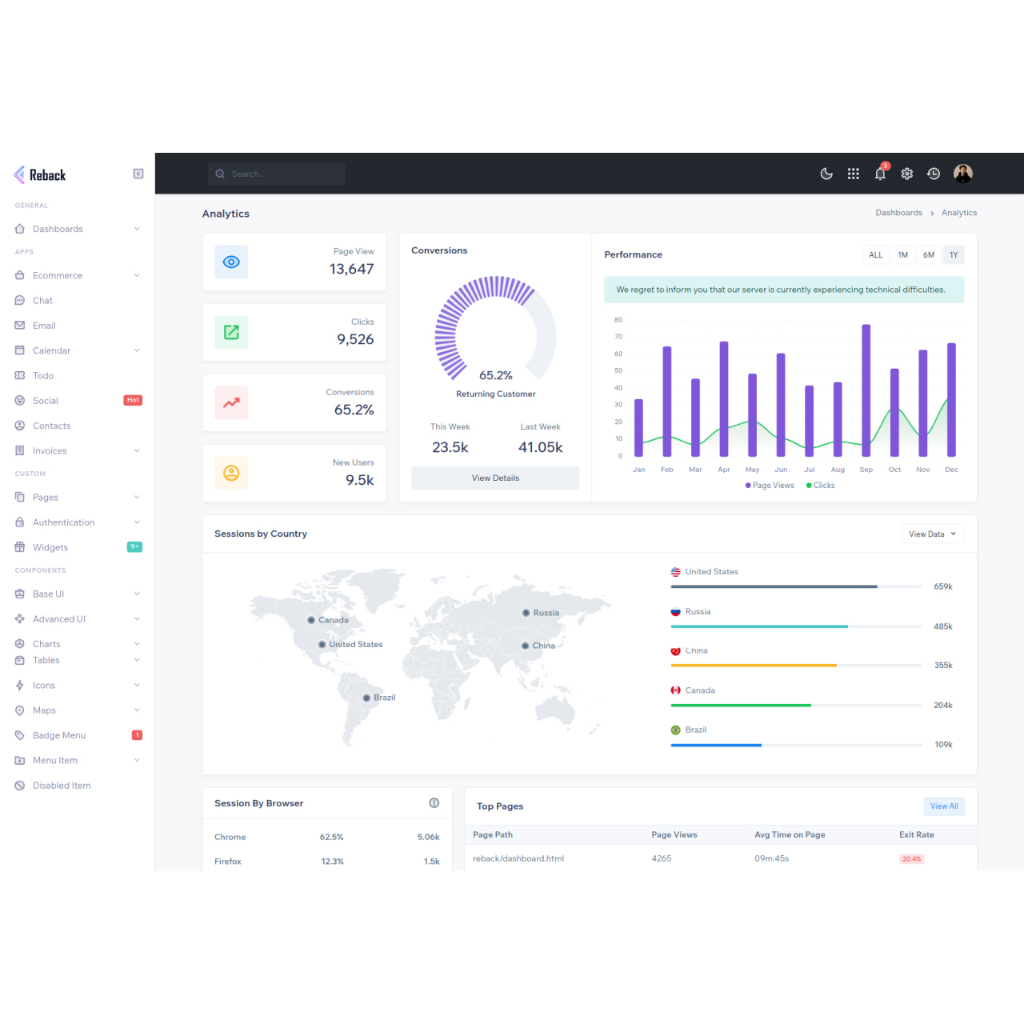Open user profile avatar

tap(963, 173)
